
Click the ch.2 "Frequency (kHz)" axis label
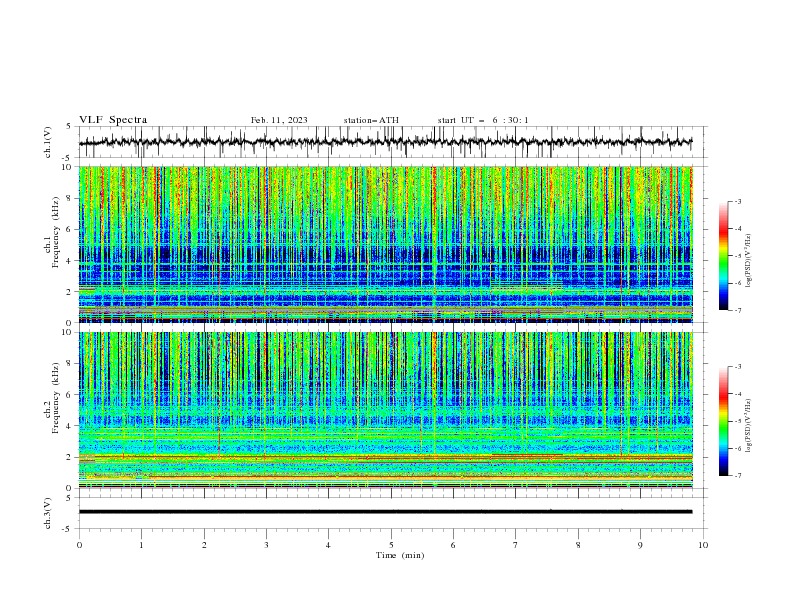coord(55,398)
